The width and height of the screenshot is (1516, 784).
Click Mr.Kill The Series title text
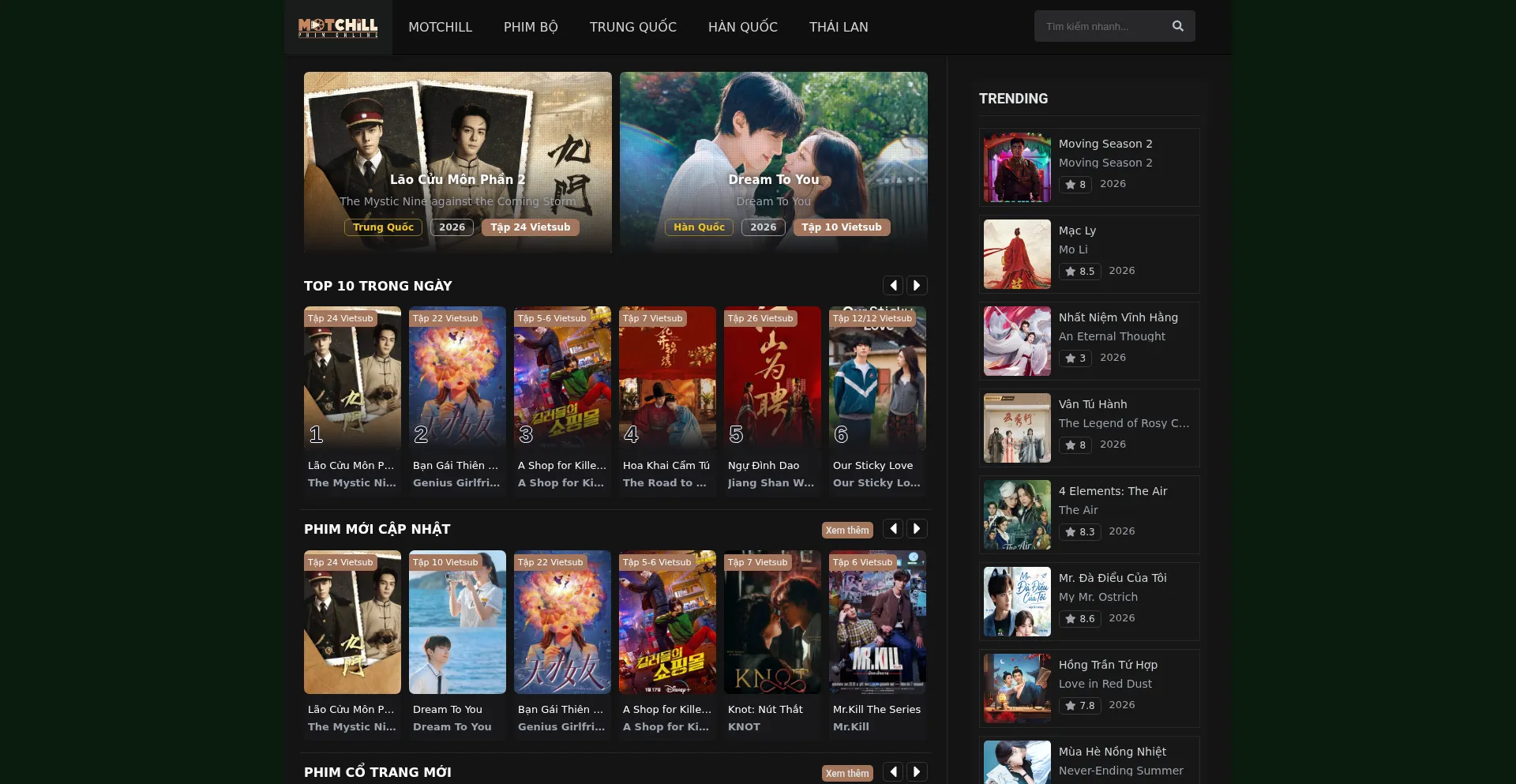pos(876,710)
